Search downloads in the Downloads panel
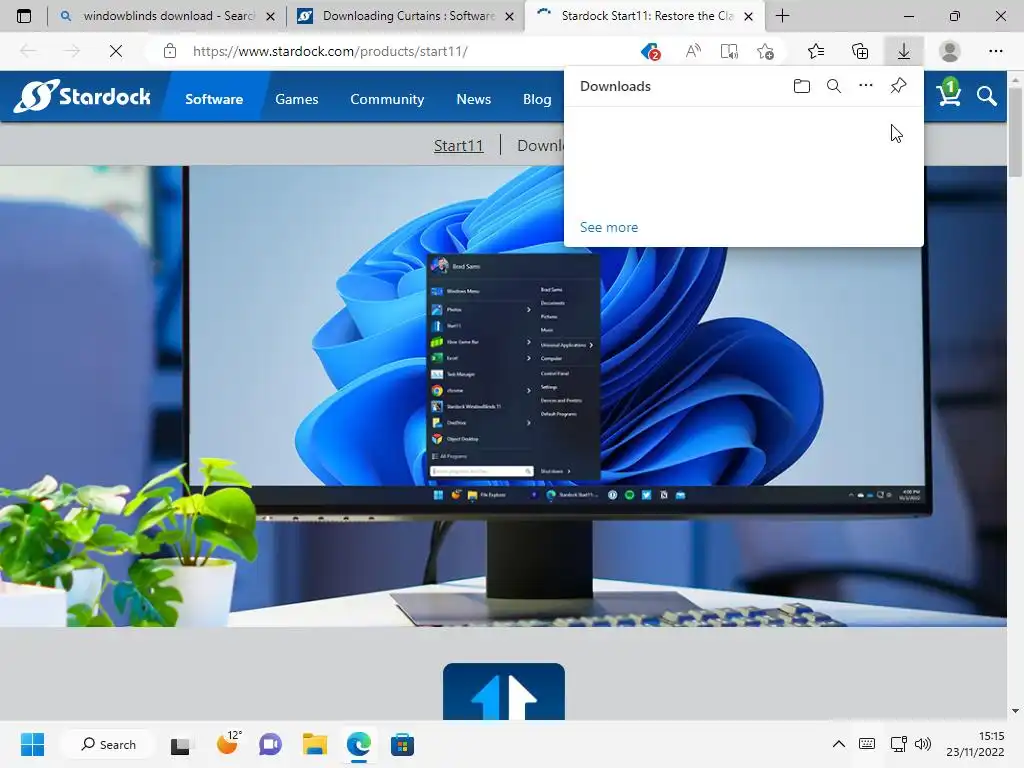Viewport: 1024px width, 768px height. [834, 86]
